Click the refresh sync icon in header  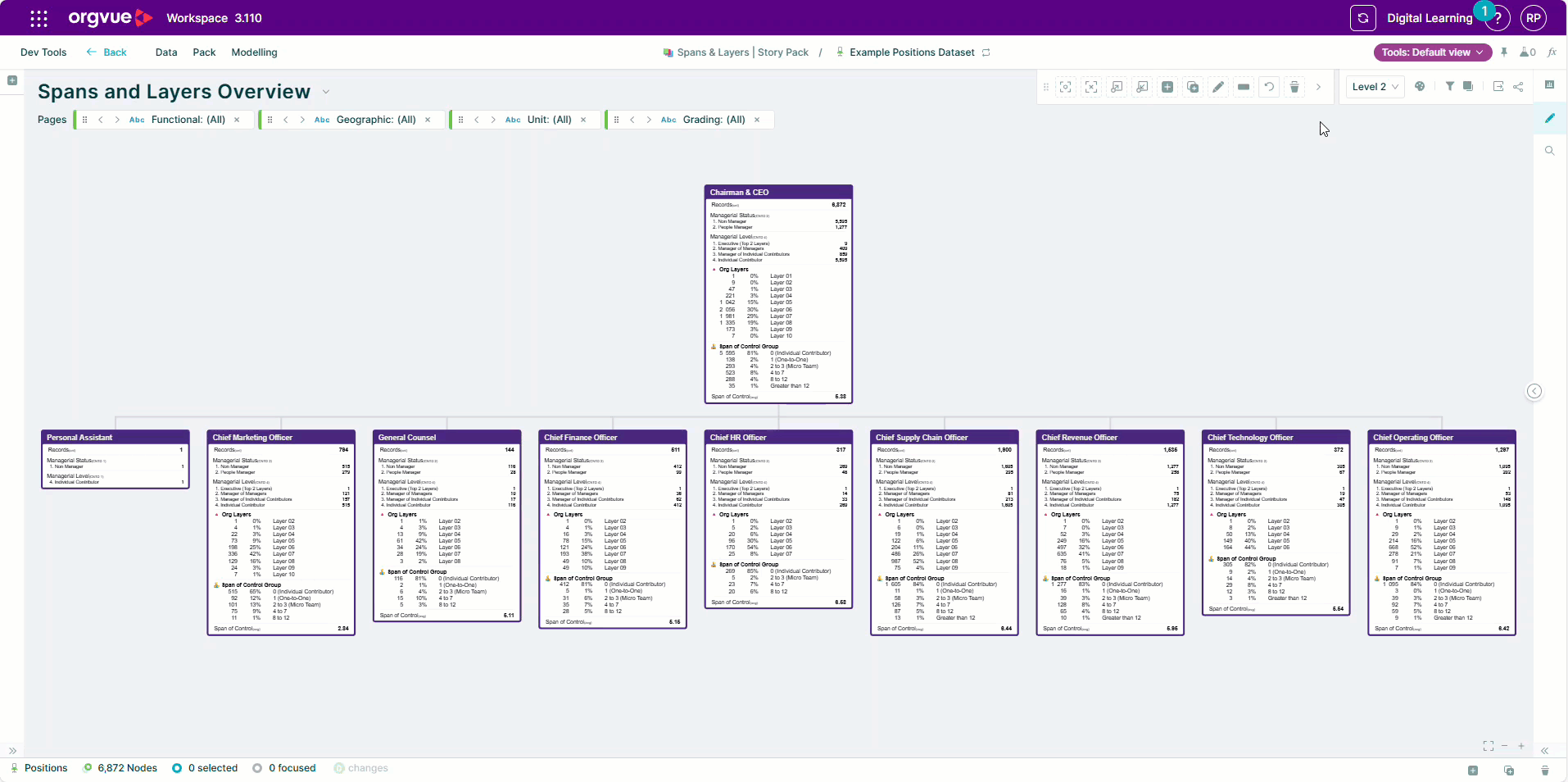[x=1362, y=18]
